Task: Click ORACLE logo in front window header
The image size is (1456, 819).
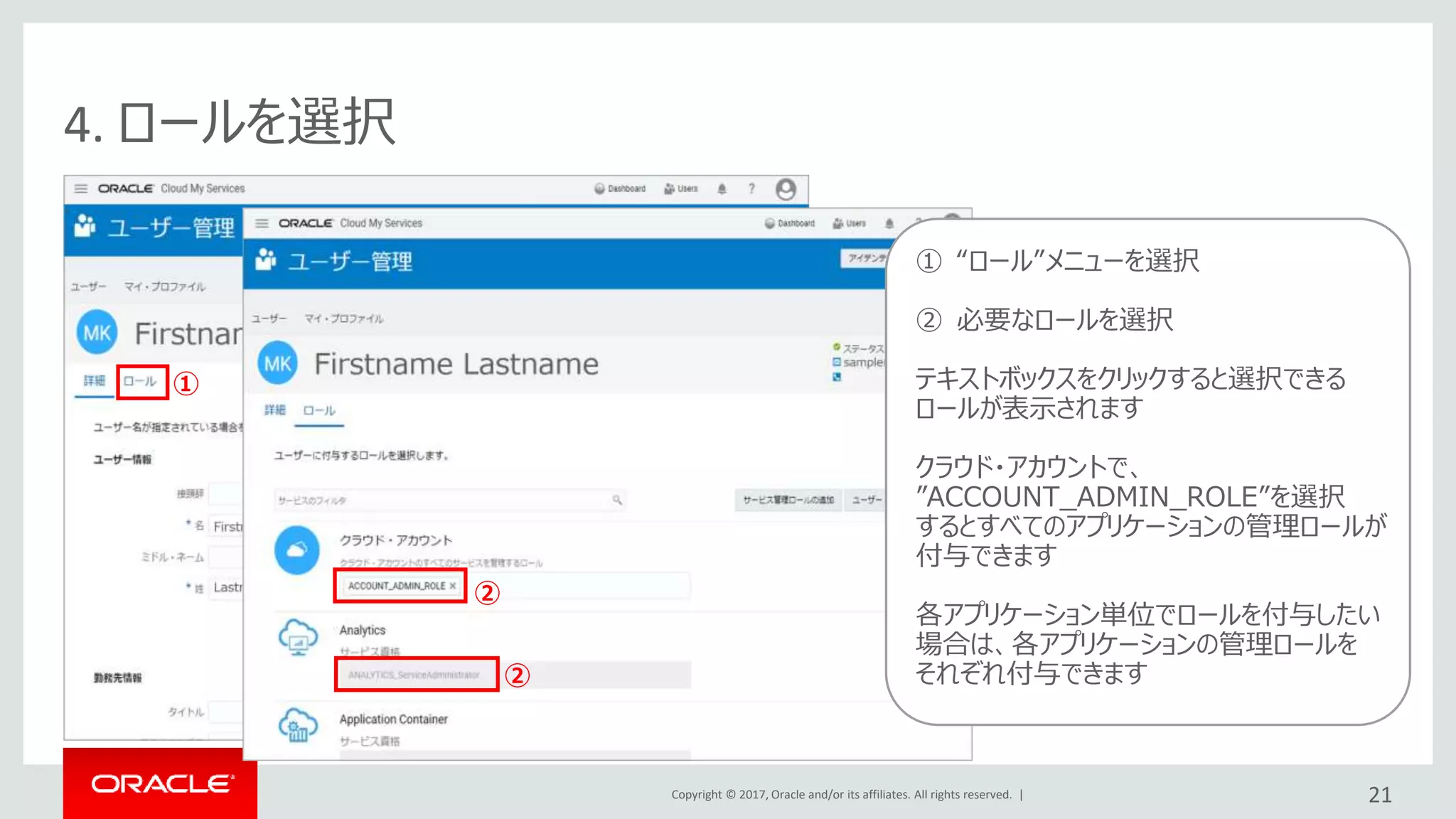Action: pos(306,223)
